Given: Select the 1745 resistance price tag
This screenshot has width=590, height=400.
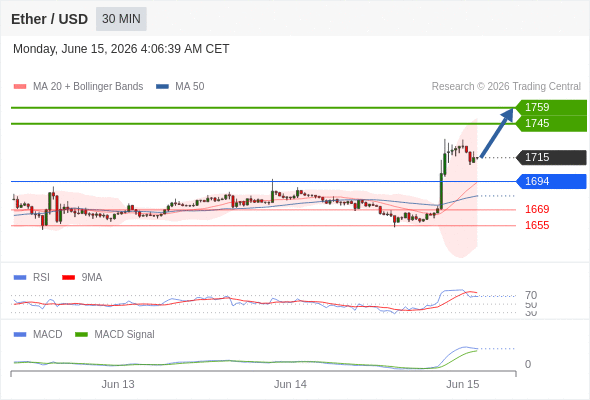Looking at the screenshot, I should click(x=551, y=123).
